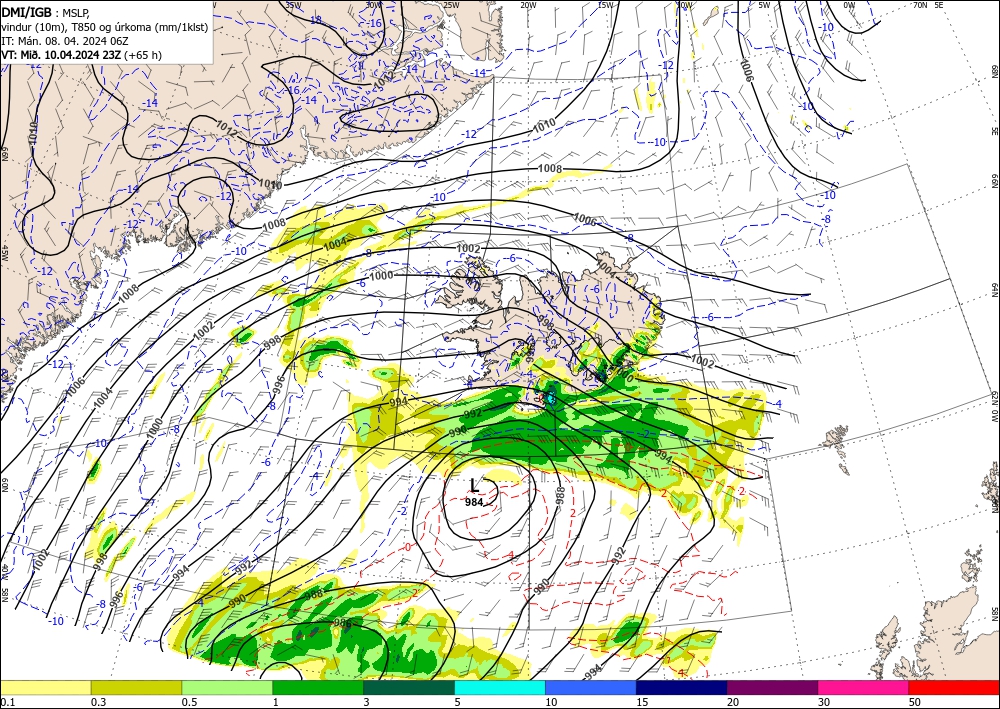Click the "45W" longitude label on left edge
The width and height of the screenshot is (1000, 709).
coord(5,254)
